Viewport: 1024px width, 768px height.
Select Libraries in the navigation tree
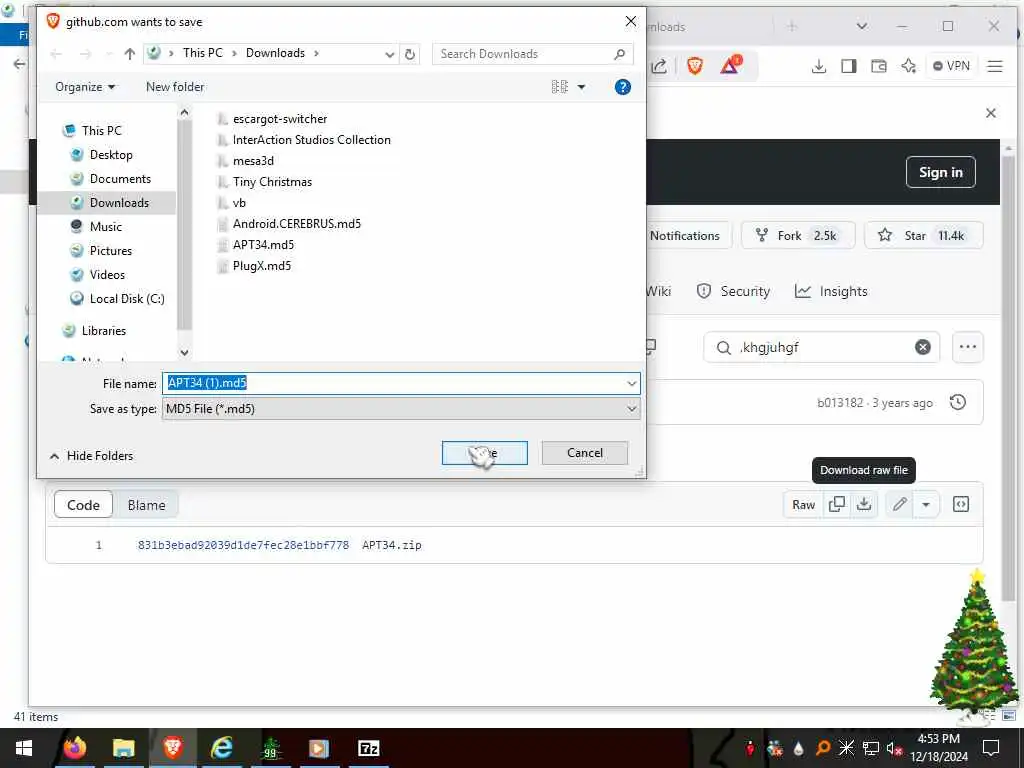pyautogui.click(x=103, y=330)
